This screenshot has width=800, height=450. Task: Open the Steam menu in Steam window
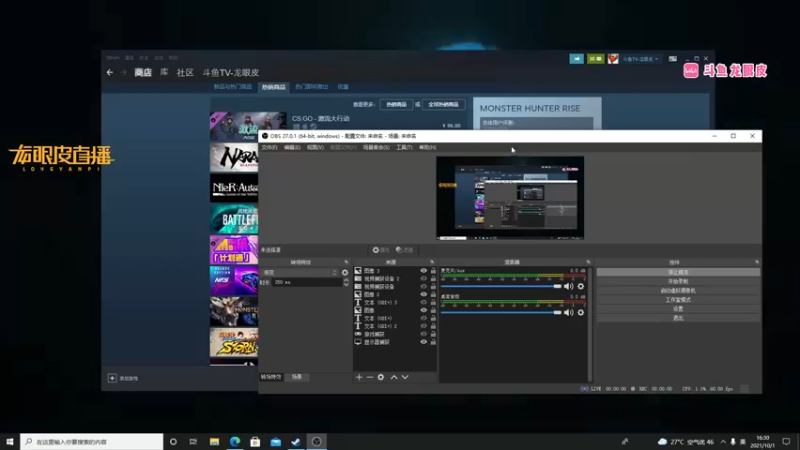click(113, 58)
